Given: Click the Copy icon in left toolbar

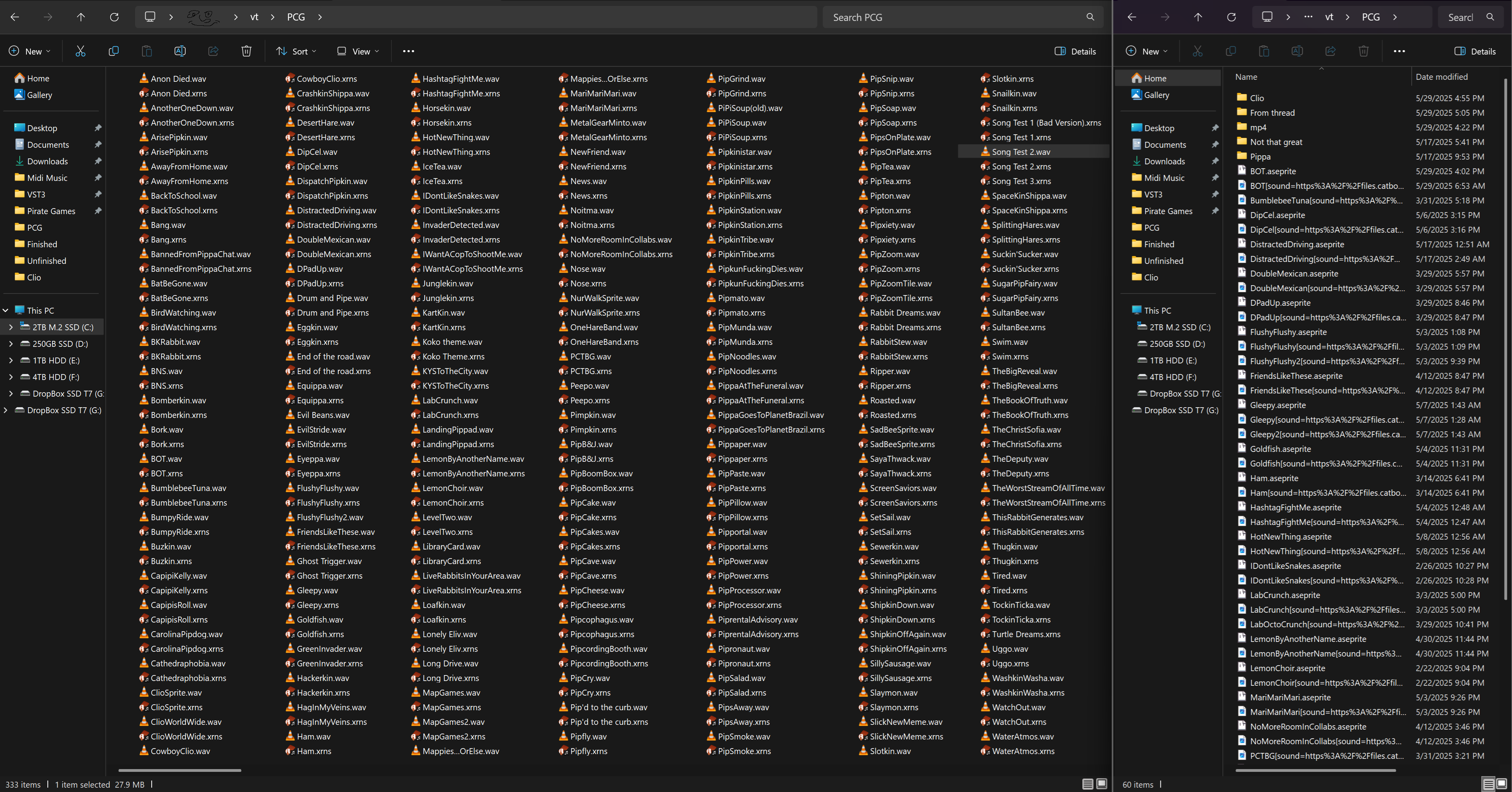Looking at the screenshot, I should (x=113, y=51).
